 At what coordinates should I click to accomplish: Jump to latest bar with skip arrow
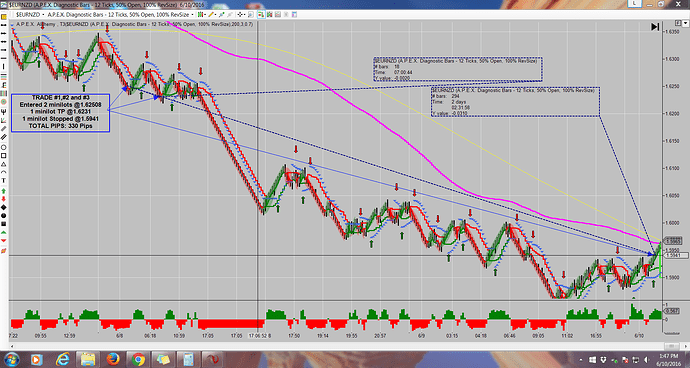[x=655, y=27]
